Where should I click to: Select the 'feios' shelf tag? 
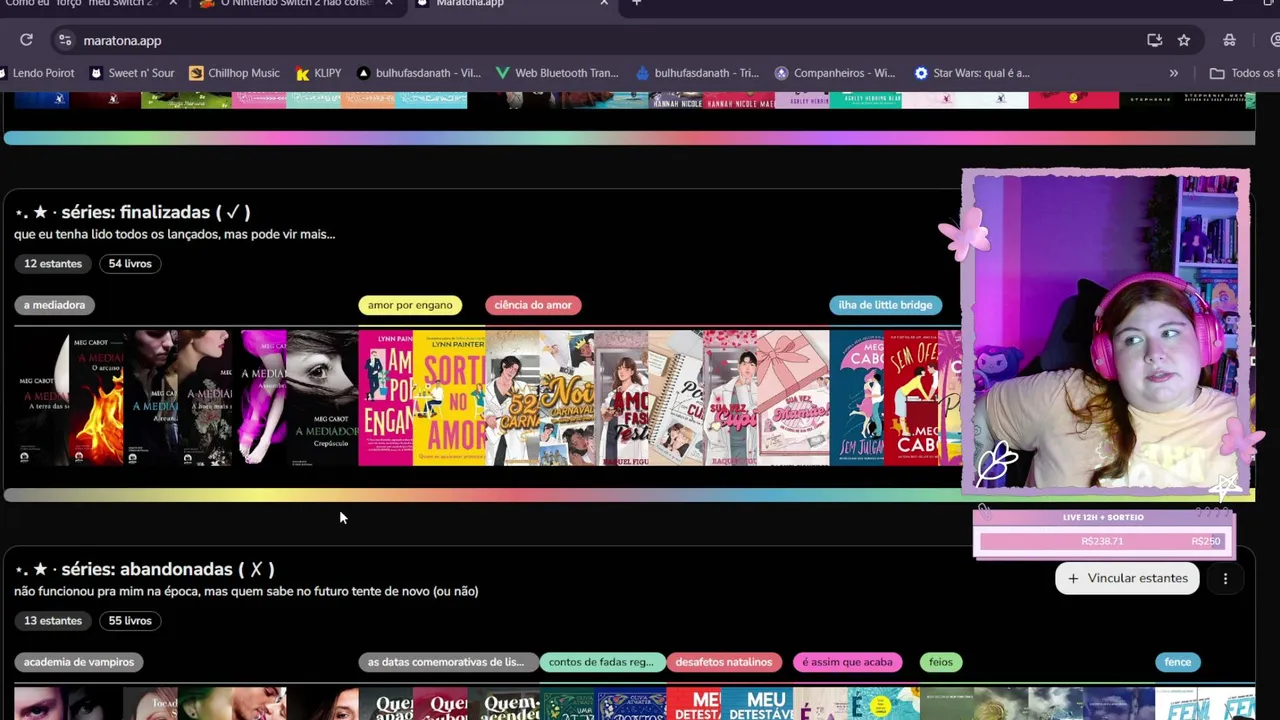(x=941, y=662)
